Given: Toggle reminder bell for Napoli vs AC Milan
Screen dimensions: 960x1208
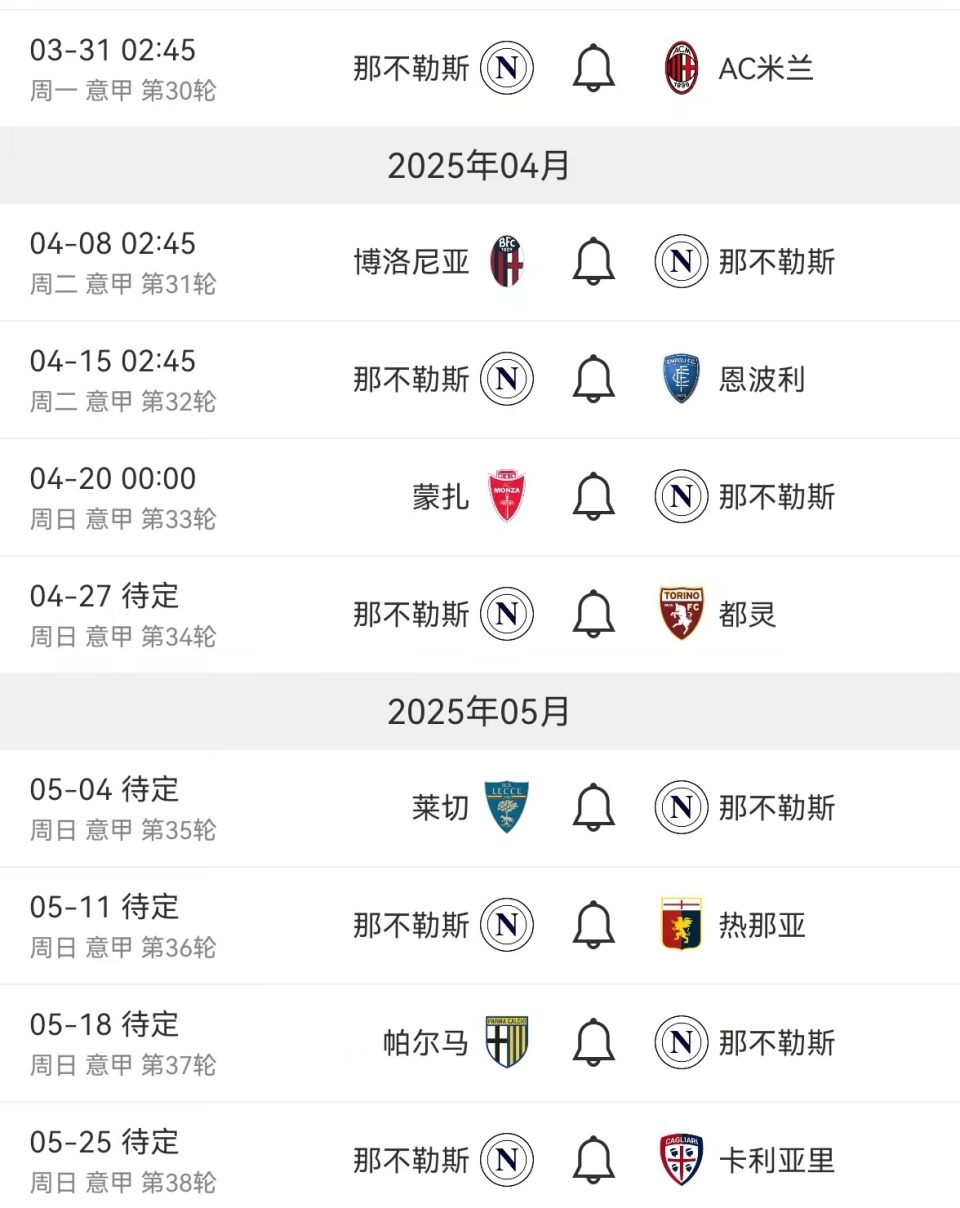Looking at the screenshot, I should click(x=593, y=69).
